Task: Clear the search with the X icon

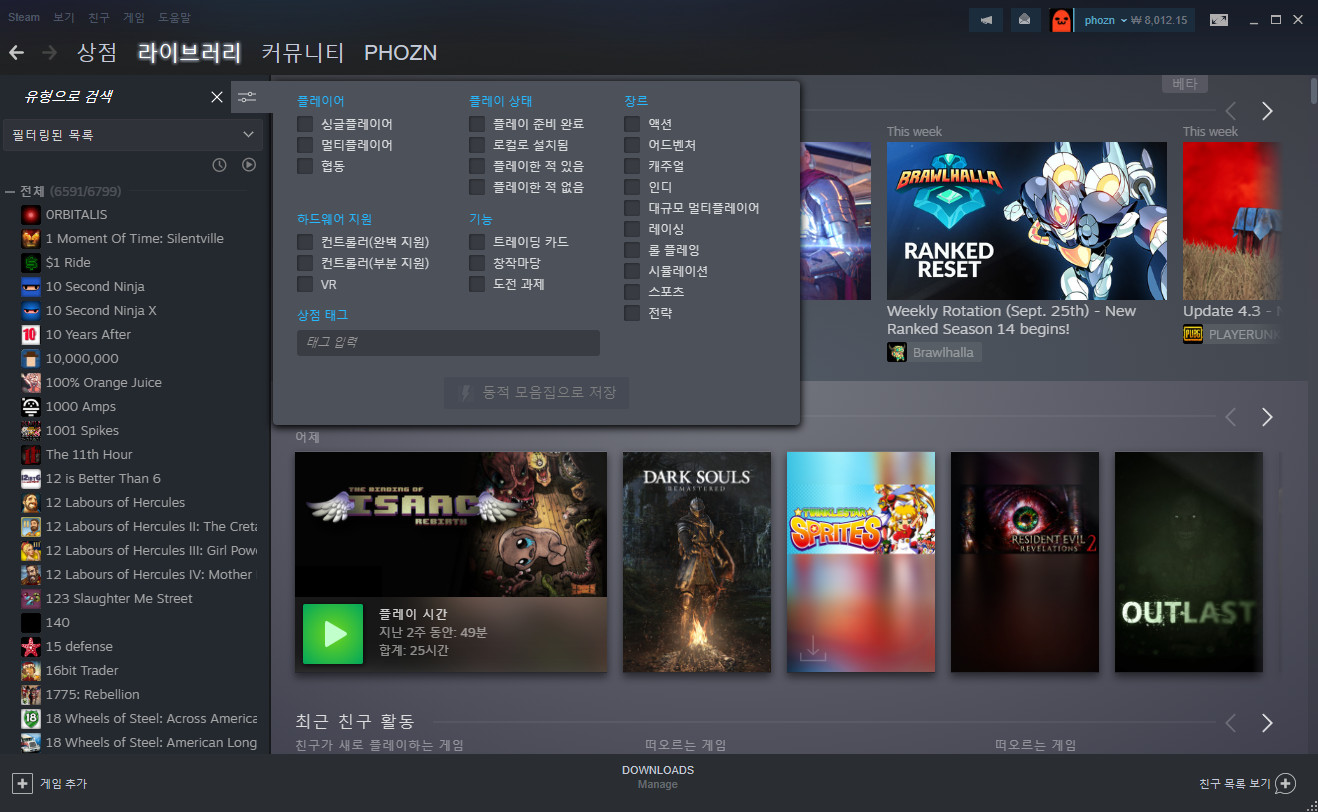Action: pos(217,97)
